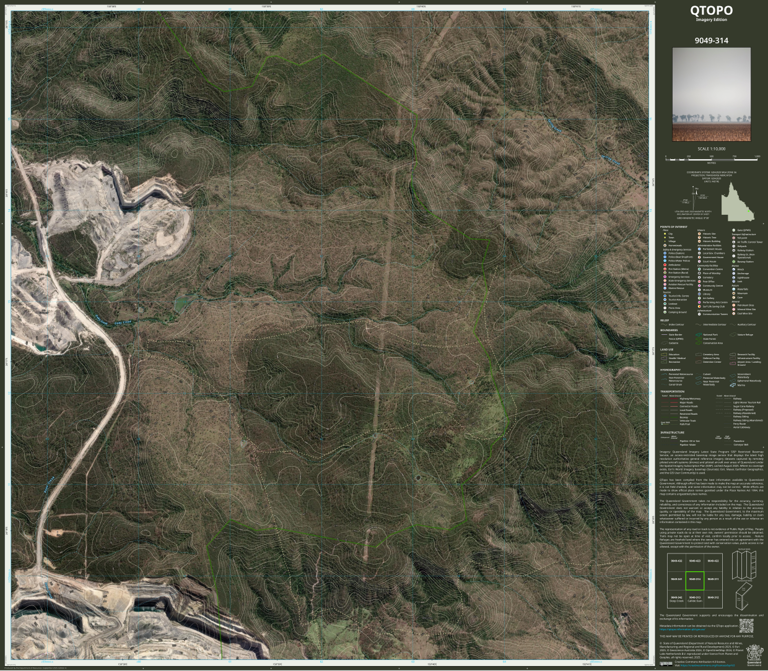Open the cover photo of trees on horizon
768x671 pixels.
coord(711,95)
